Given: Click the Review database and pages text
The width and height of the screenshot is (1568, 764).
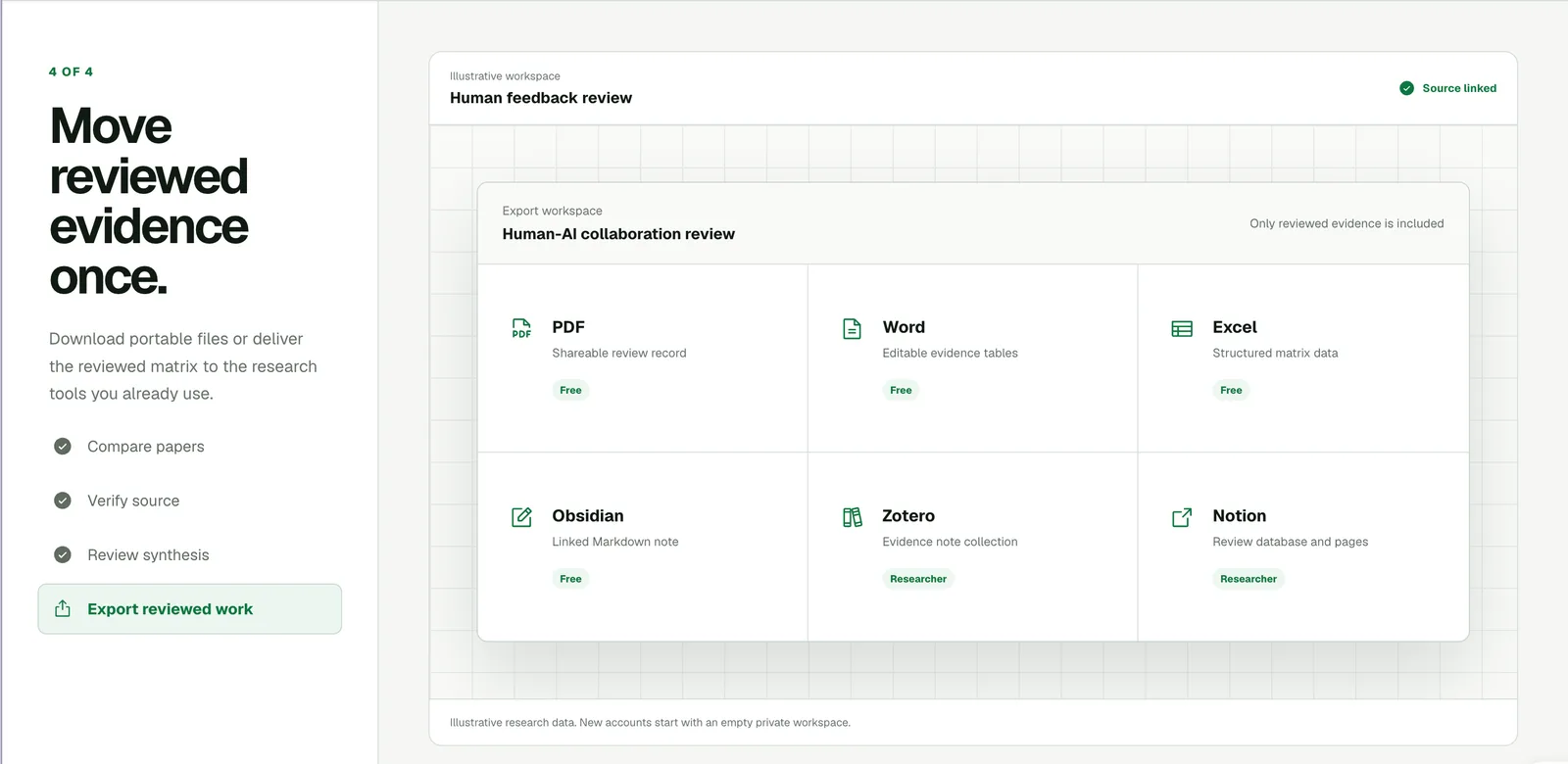Looking at the screenshot, I should pyautogui.click(x=1291, y=542).
